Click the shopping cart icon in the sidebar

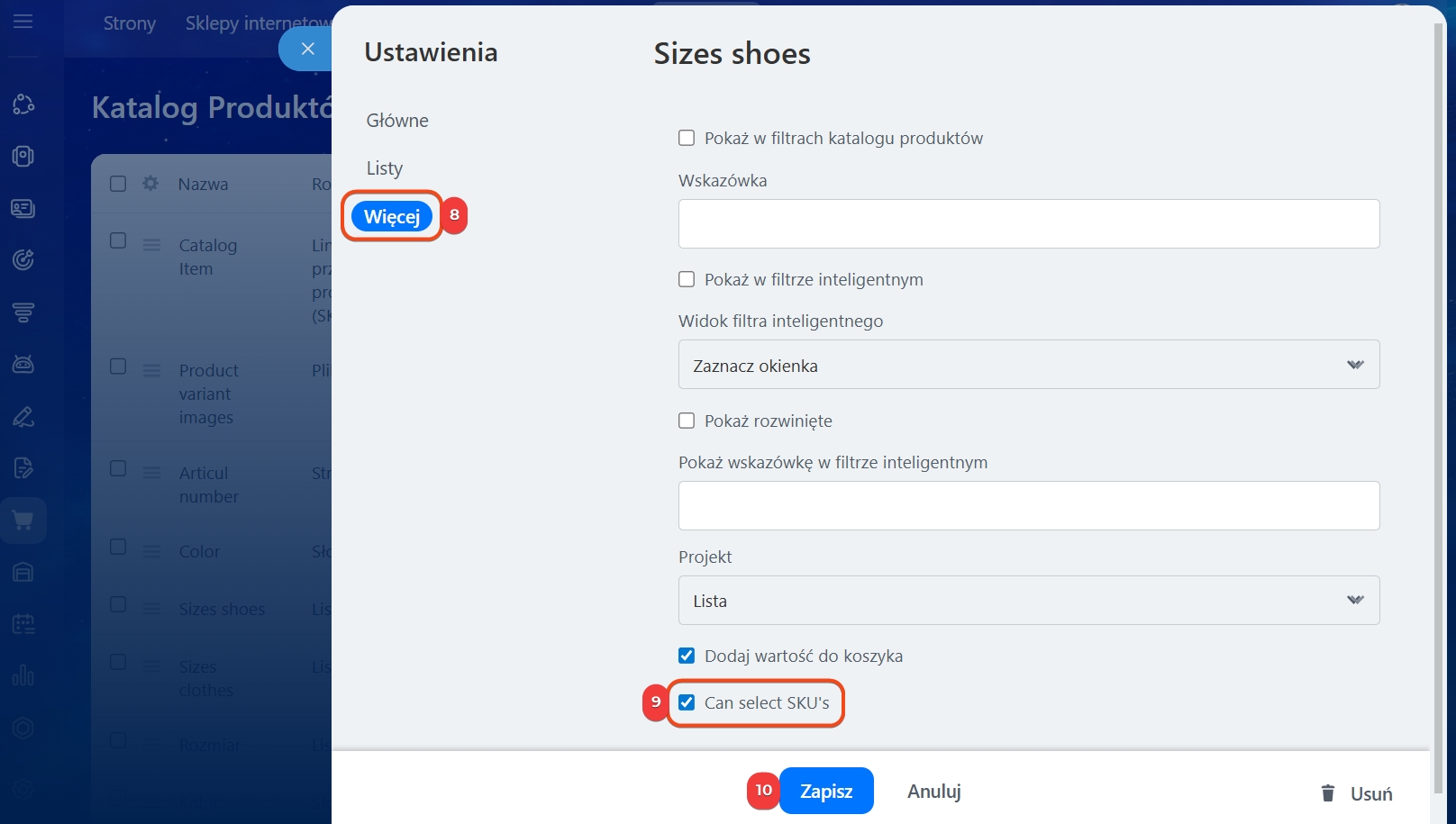[23, 521]
